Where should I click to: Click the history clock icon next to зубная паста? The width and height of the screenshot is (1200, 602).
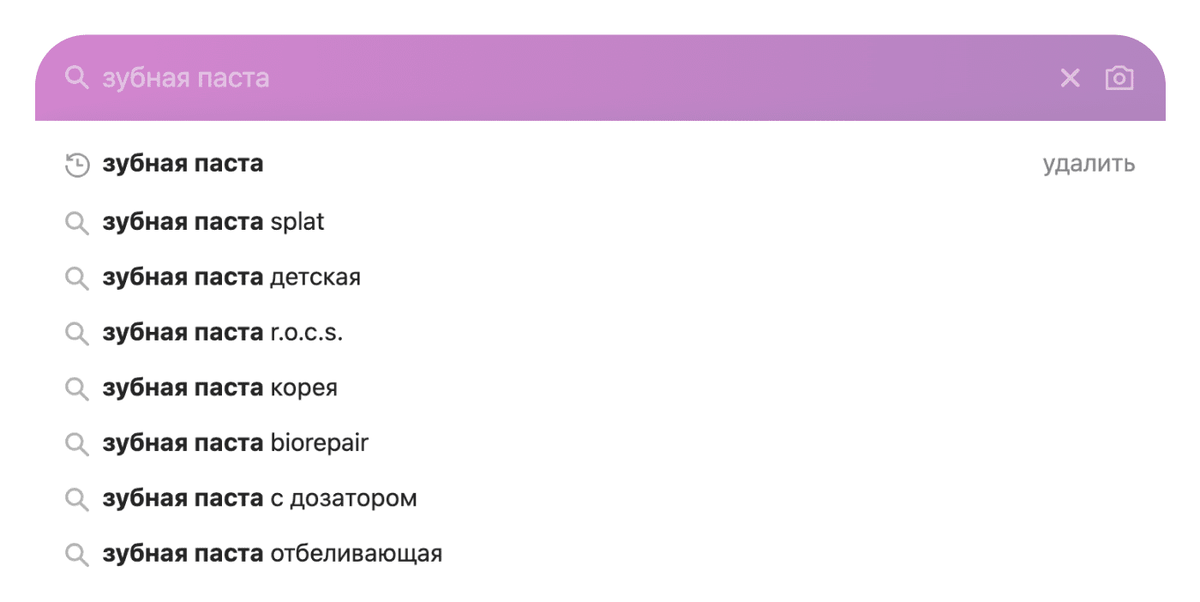(x=77, y=164)
